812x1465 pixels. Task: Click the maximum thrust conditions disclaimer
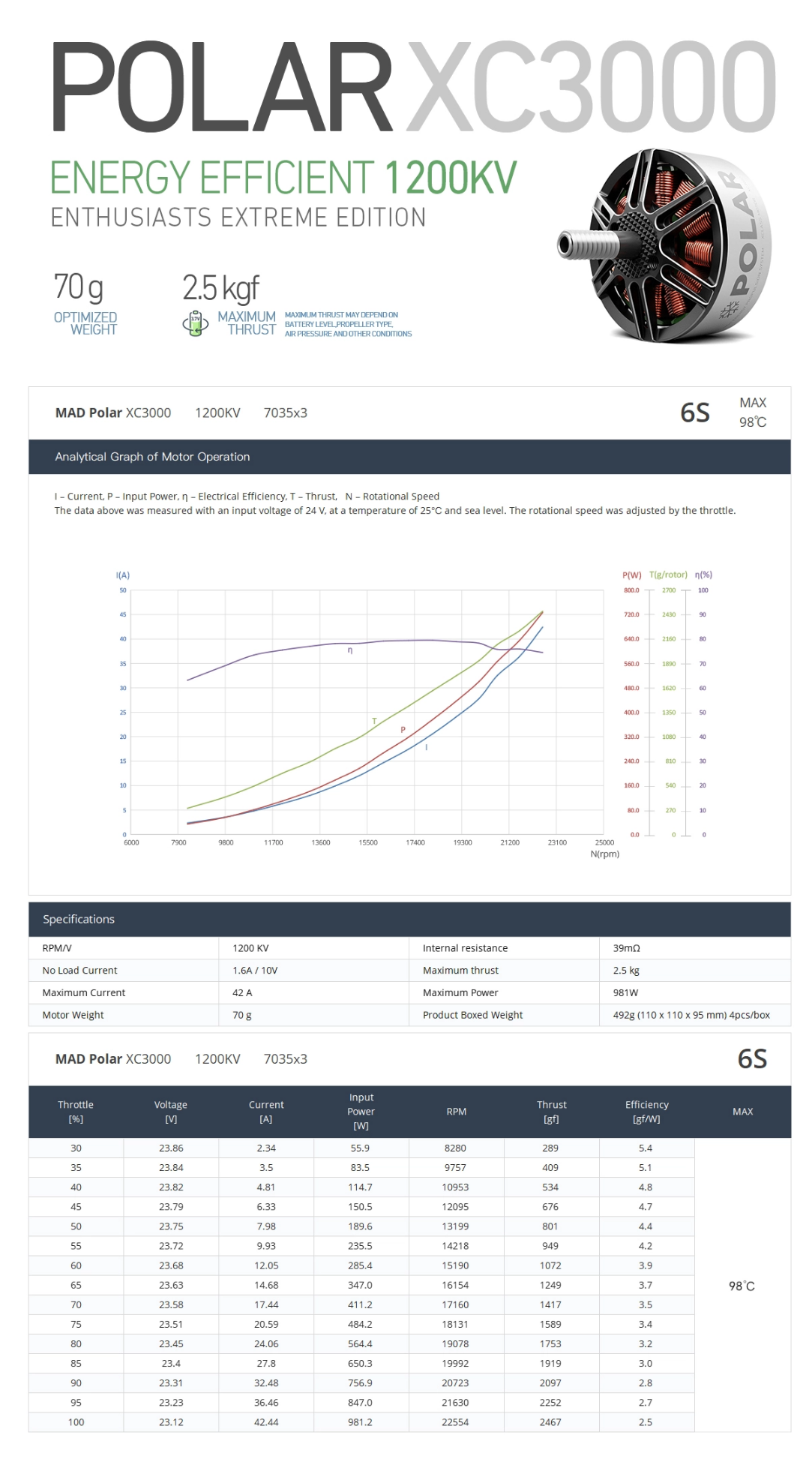point(348,324)
